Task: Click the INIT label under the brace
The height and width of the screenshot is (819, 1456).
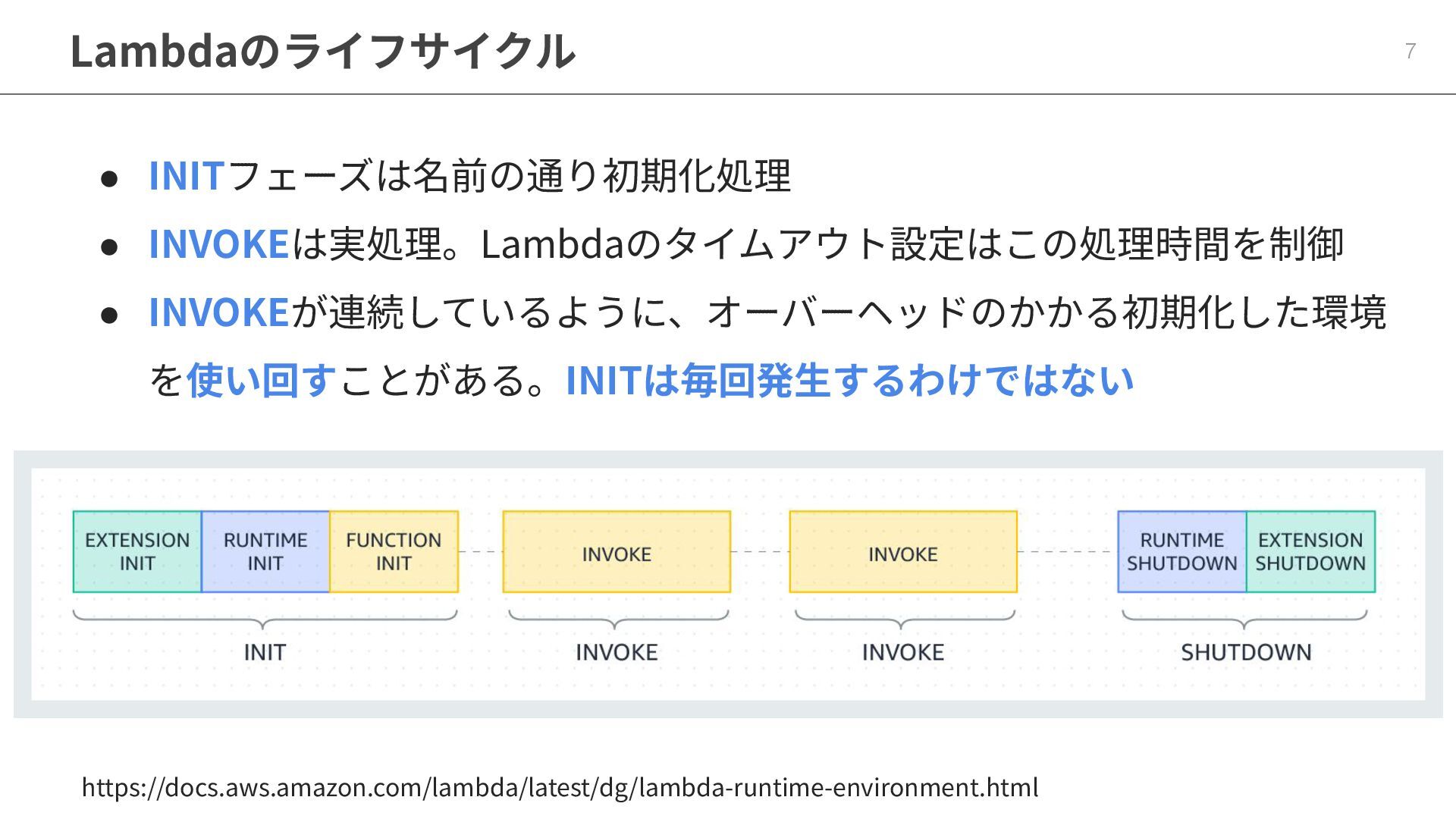Action: 265,652
